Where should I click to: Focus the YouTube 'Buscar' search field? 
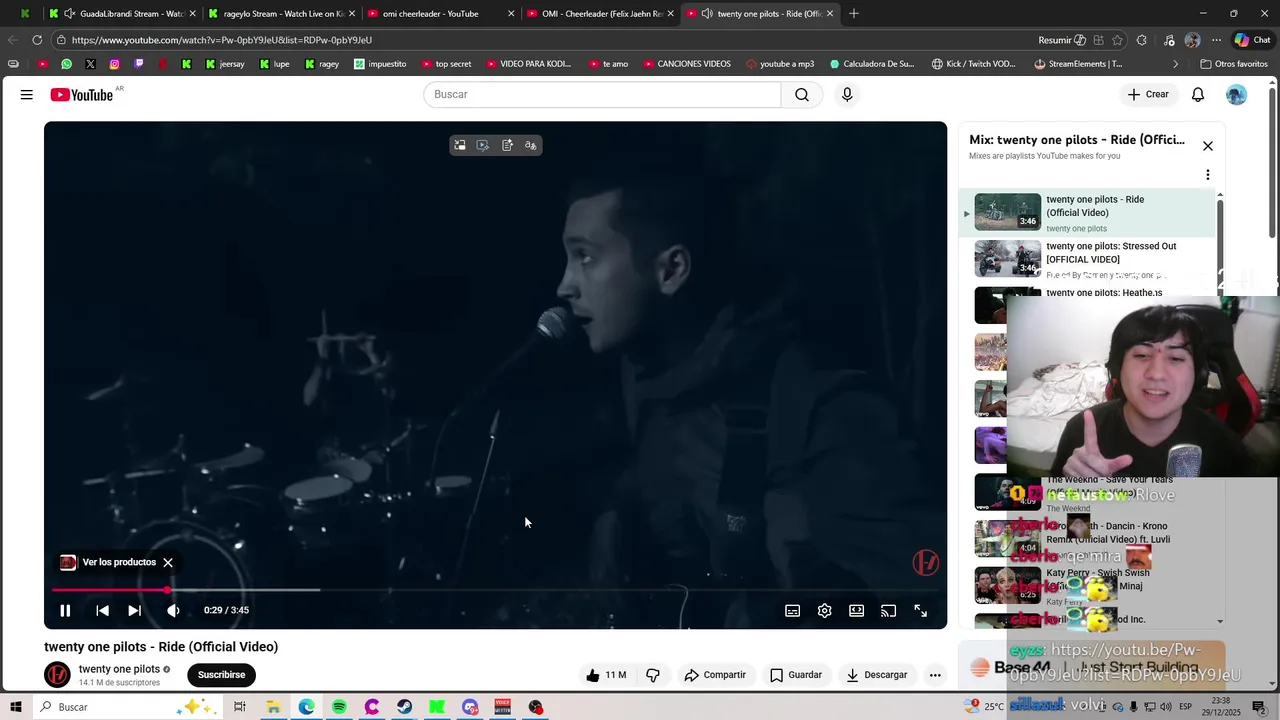pos(602,94)
